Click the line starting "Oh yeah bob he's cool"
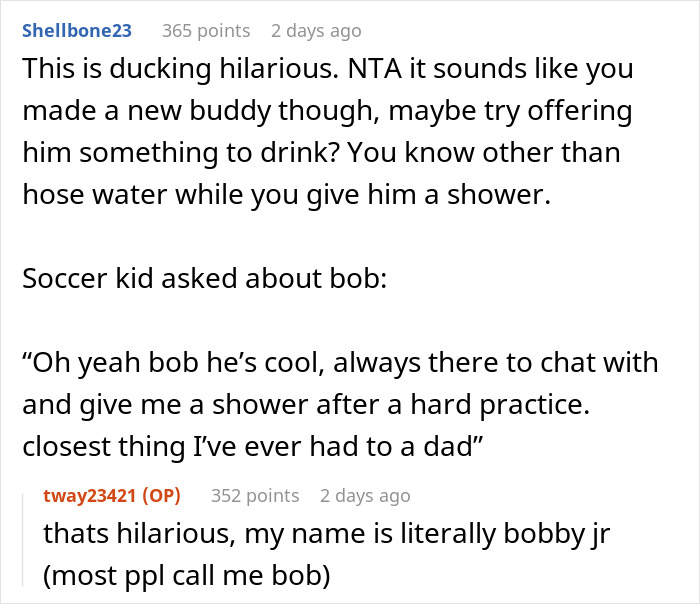Viewport: 700px width, 604px height. pyautogui.click(x=329, y=363)
